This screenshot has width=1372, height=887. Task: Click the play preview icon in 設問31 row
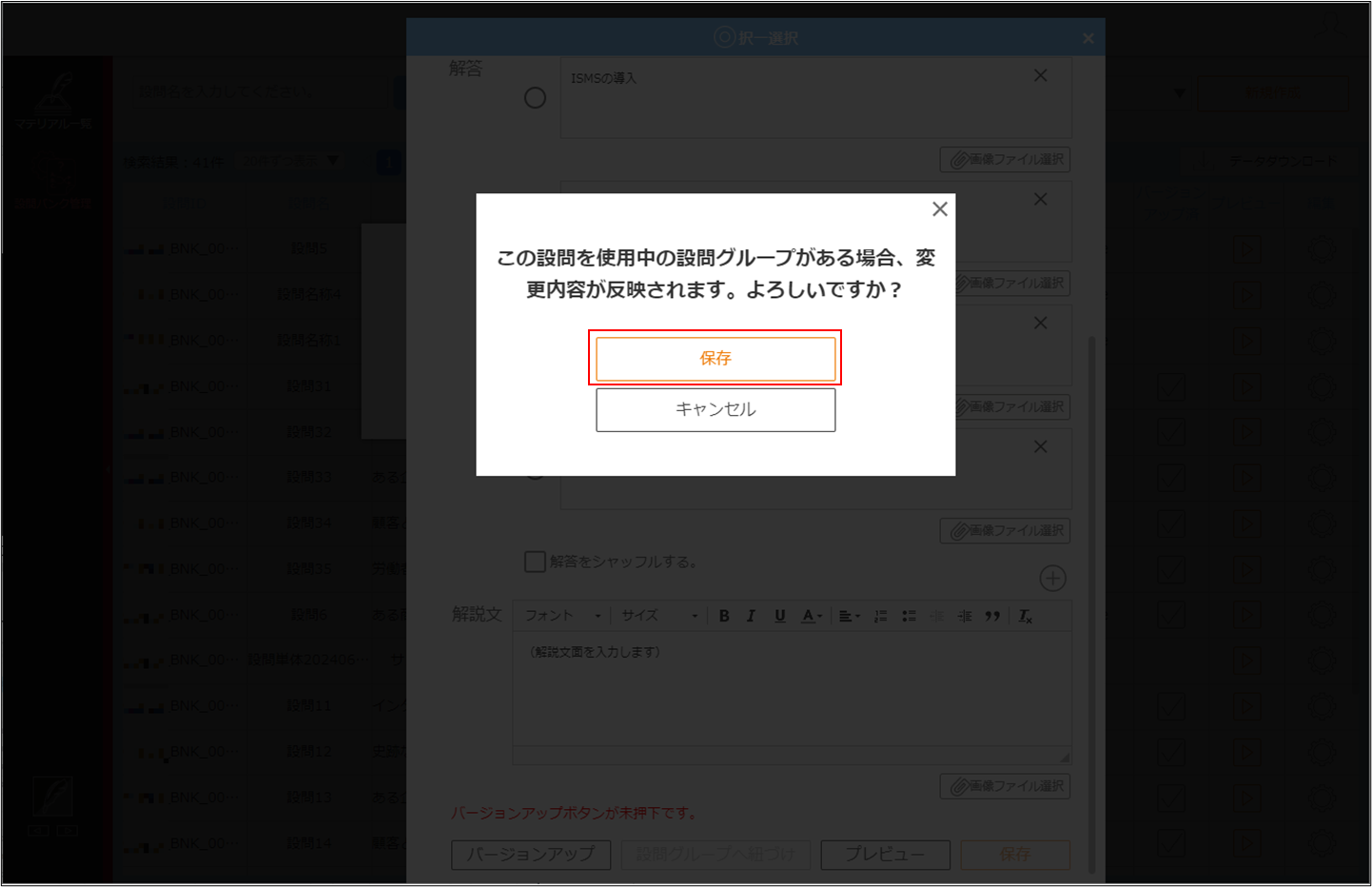point(1246,386)
